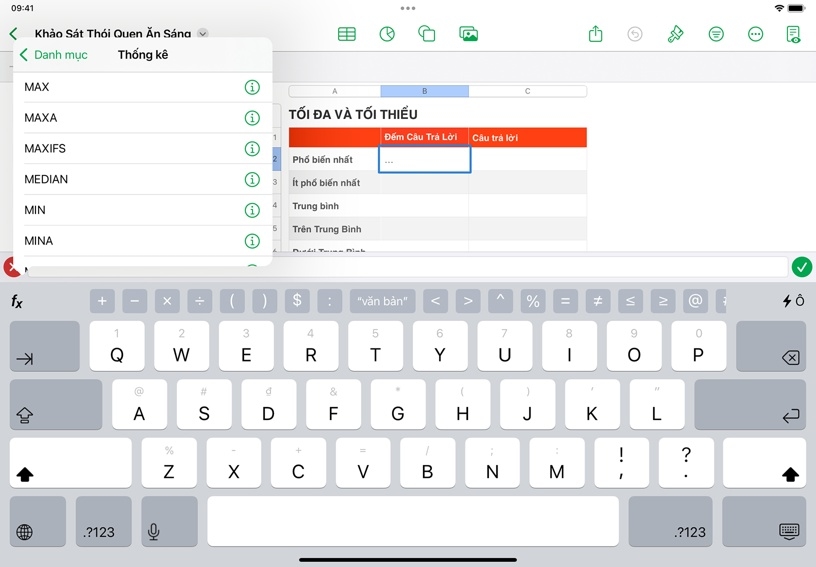The width and height of the screenshot is (816, 567).
Task: Switch keyboard to .?123 on left
Action: (x=99, y=522)
